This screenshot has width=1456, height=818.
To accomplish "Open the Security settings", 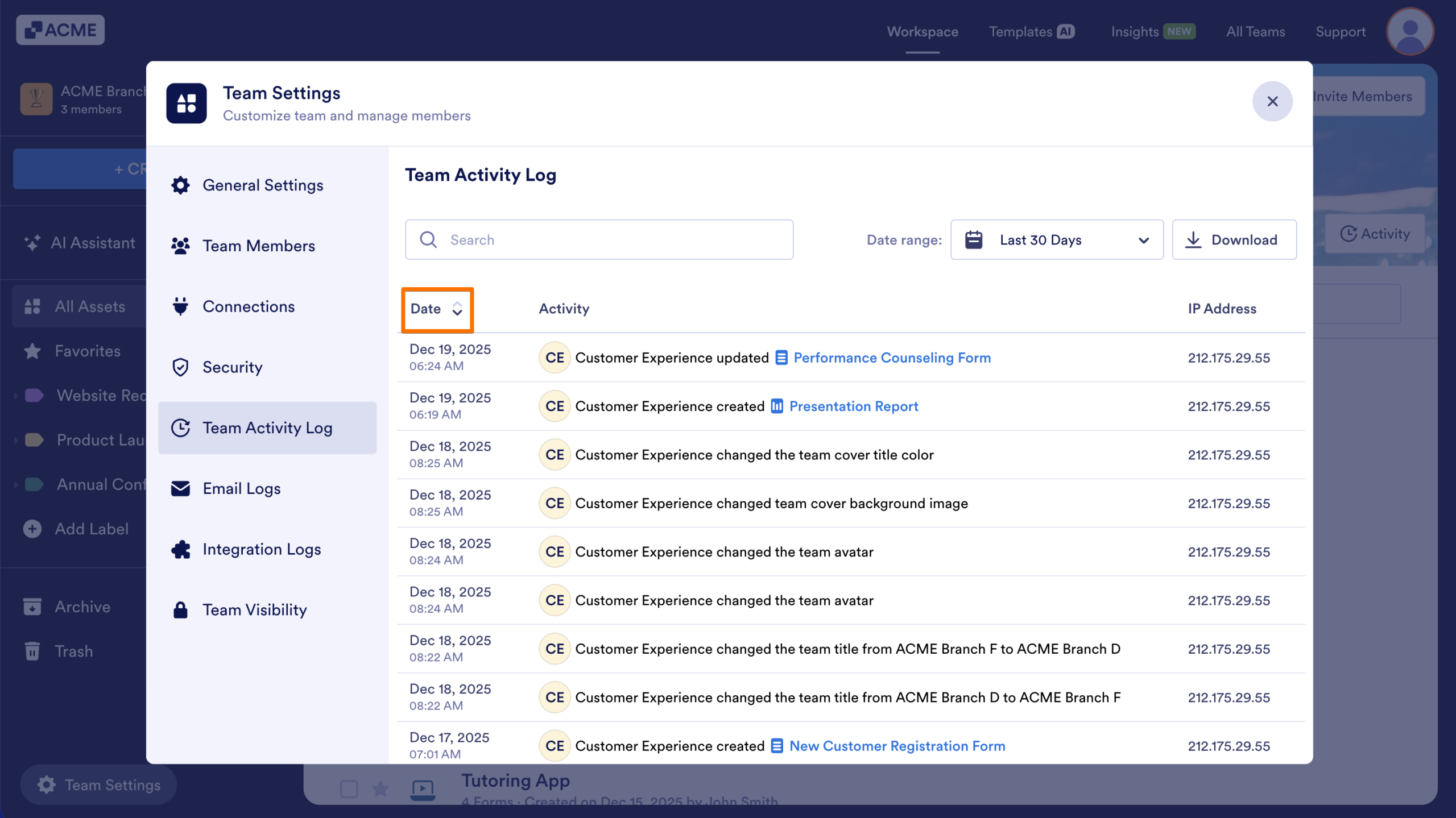I will click(x=232, y=367).
